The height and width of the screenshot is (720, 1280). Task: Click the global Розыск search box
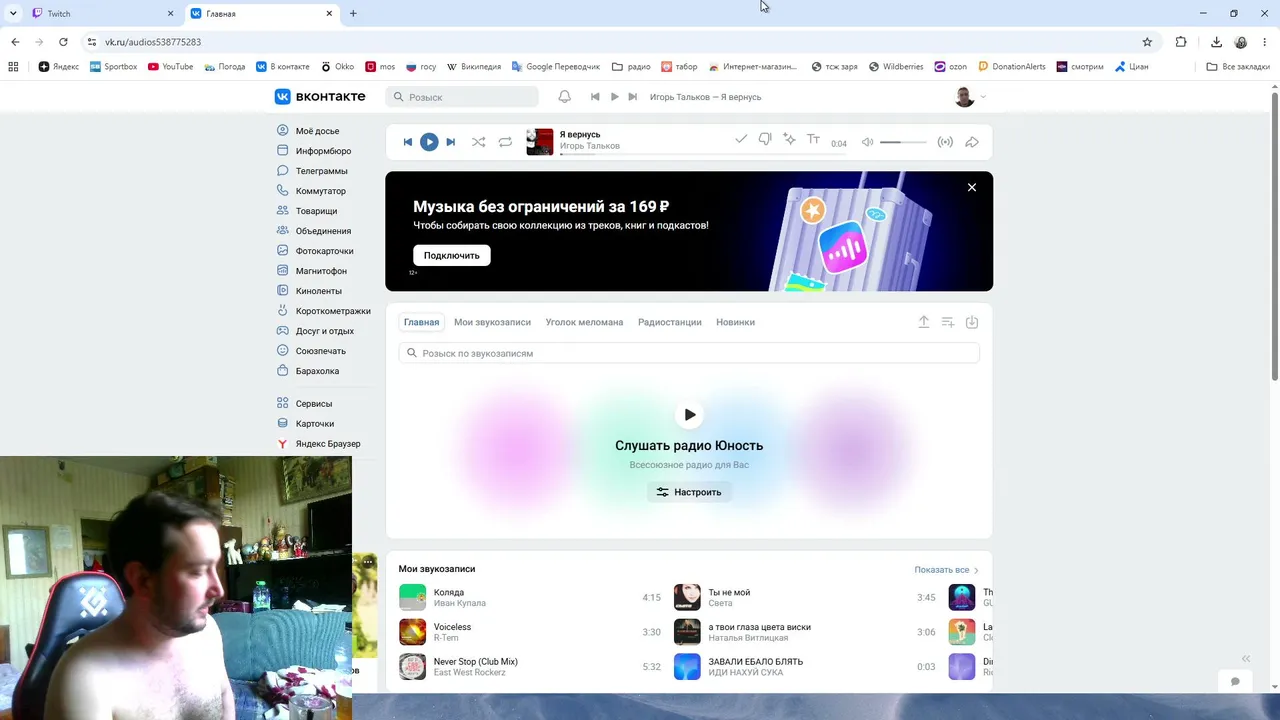pos(462,97)
